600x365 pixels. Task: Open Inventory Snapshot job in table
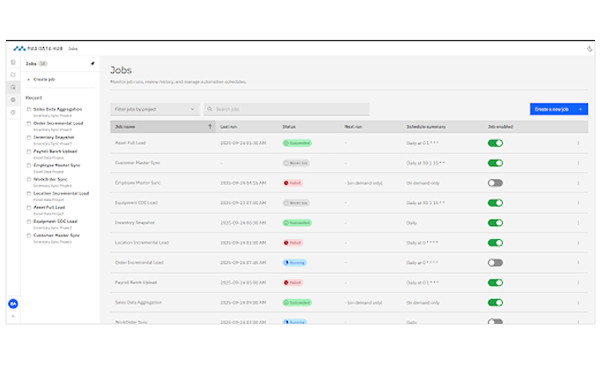tap(135, 223)
